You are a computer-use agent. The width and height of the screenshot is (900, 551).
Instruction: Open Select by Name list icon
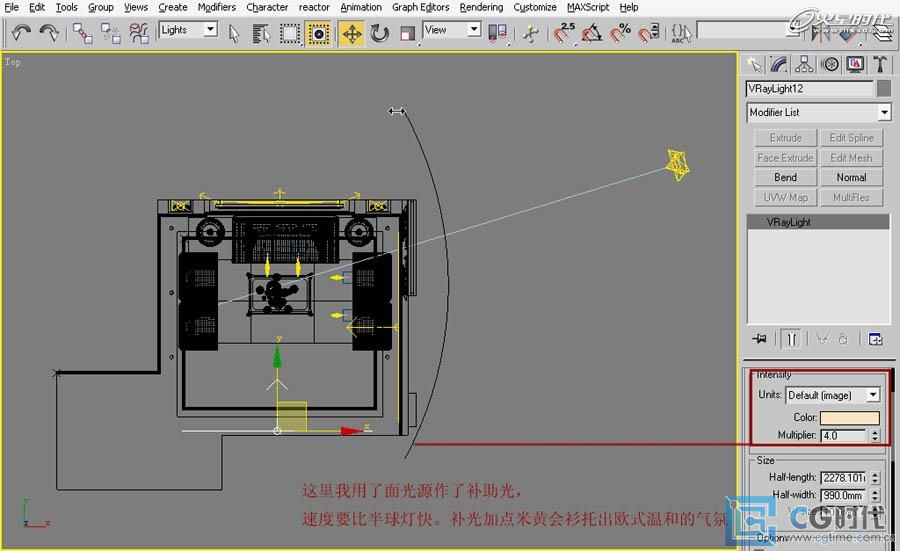pyautogui.click(x=261, y=34)
